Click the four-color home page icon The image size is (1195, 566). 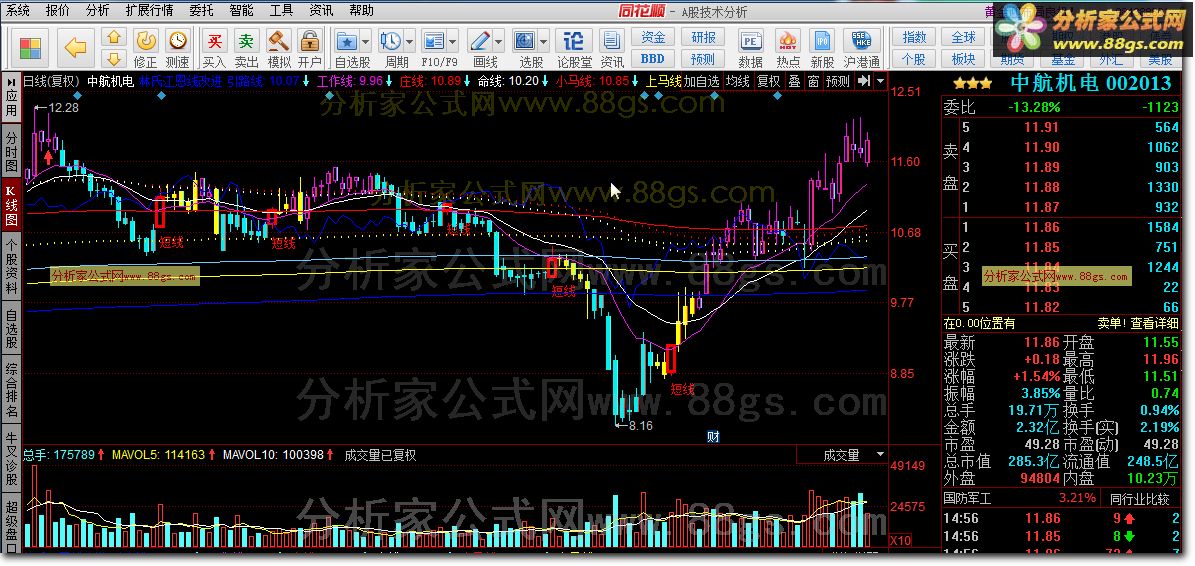30,48
